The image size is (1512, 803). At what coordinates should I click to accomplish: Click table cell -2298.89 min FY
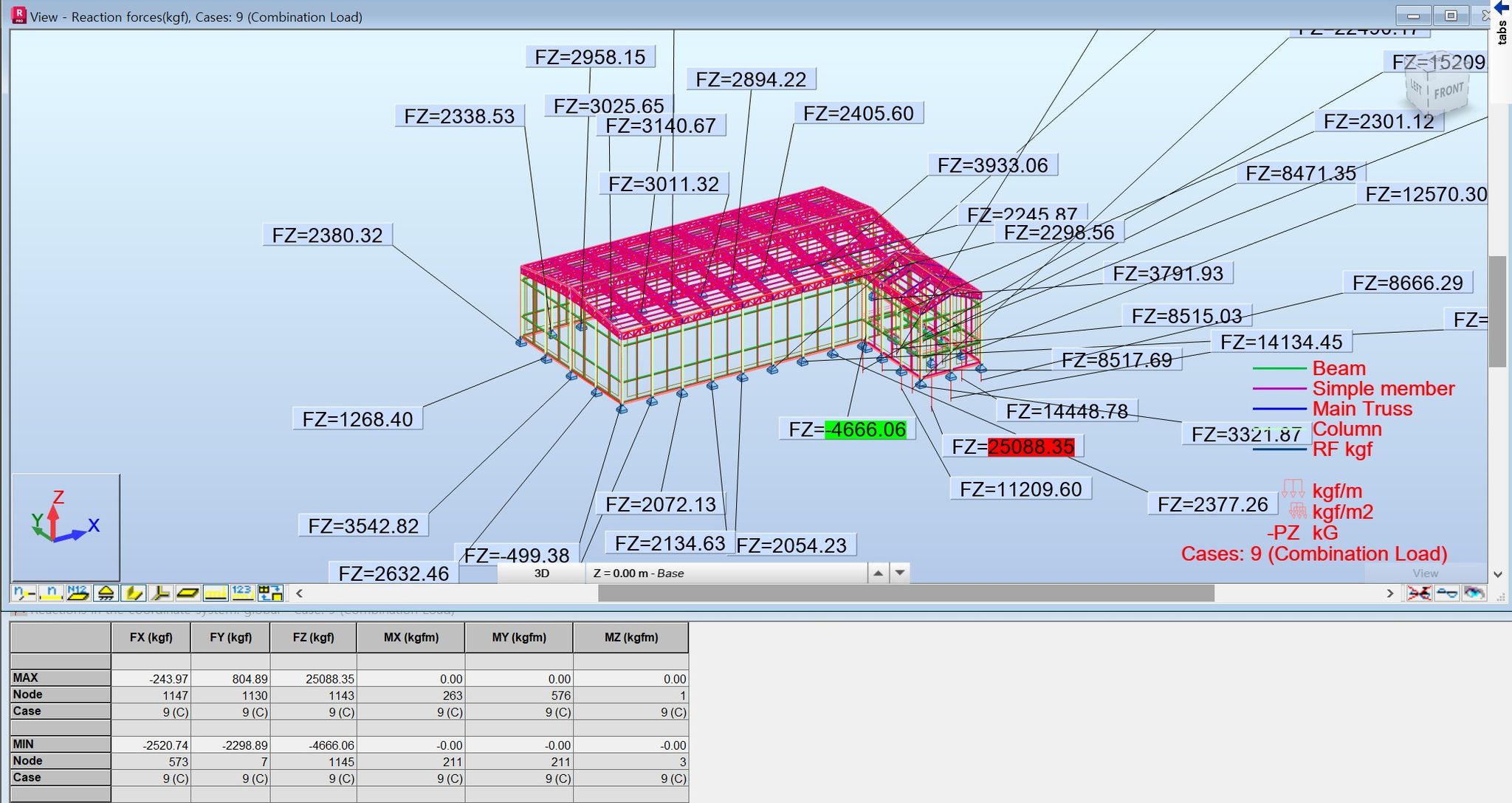[230, 745]
